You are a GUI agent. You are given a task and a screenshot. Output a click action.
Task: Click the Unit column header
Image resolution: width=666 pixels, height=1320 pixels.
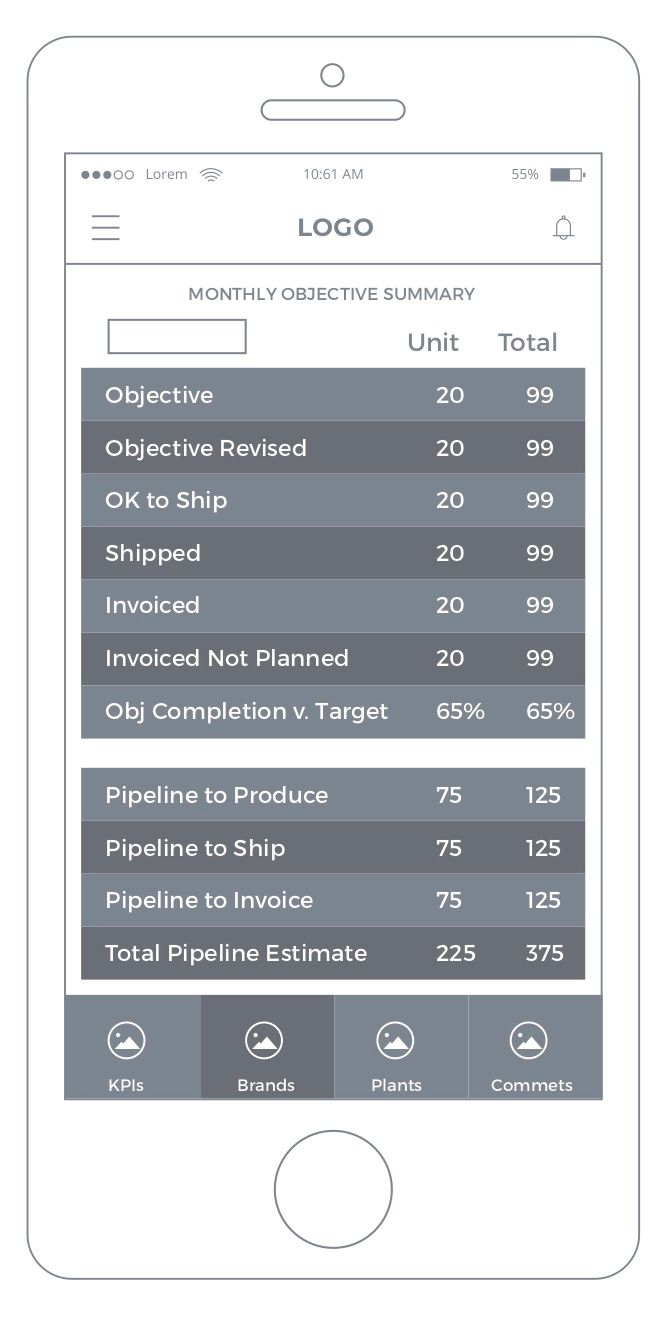(x=433, y=342)
